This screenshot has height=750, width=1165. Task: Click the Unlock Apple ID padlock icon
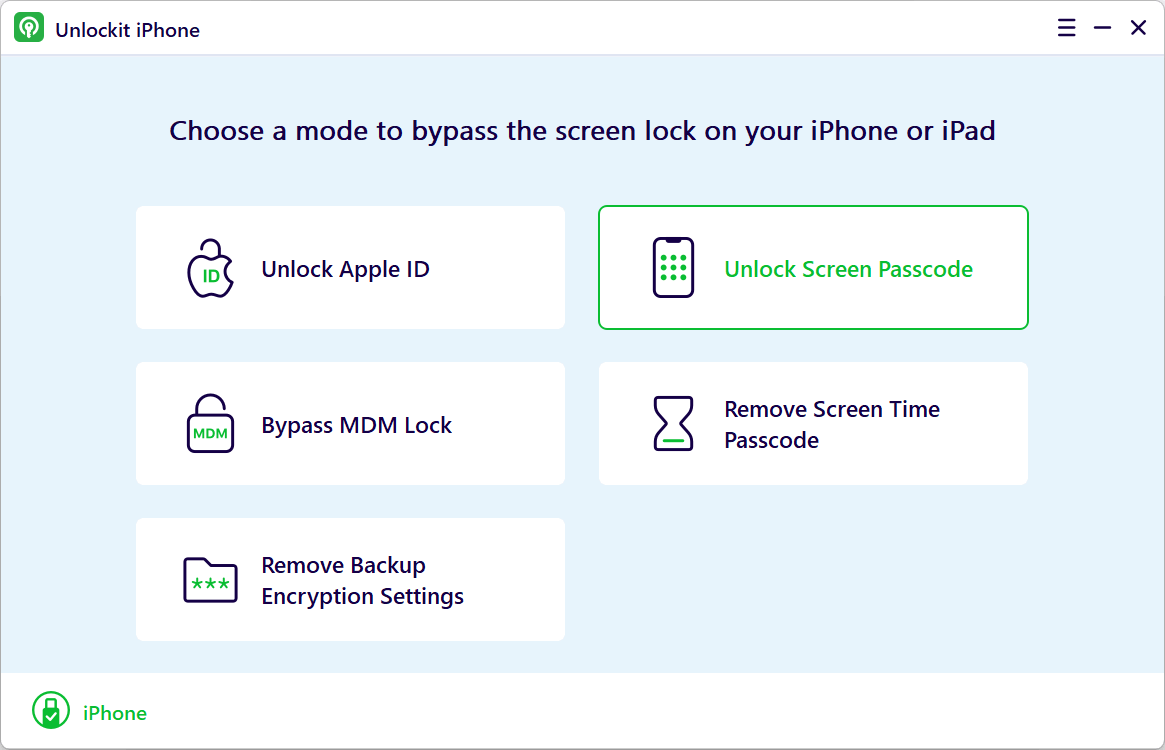point(210,268)
